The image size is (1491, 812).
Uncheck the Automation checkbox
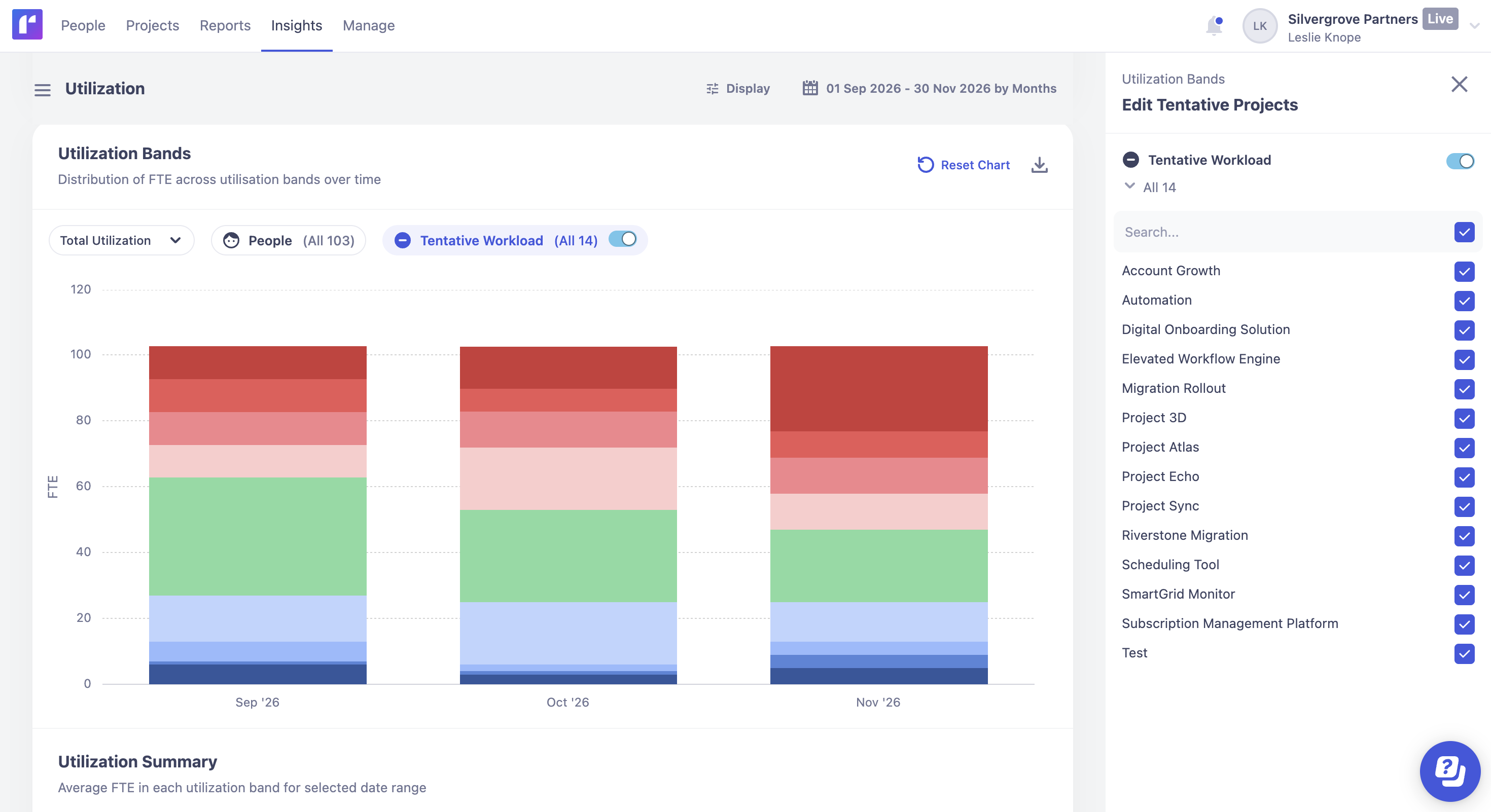[1464, 301]
